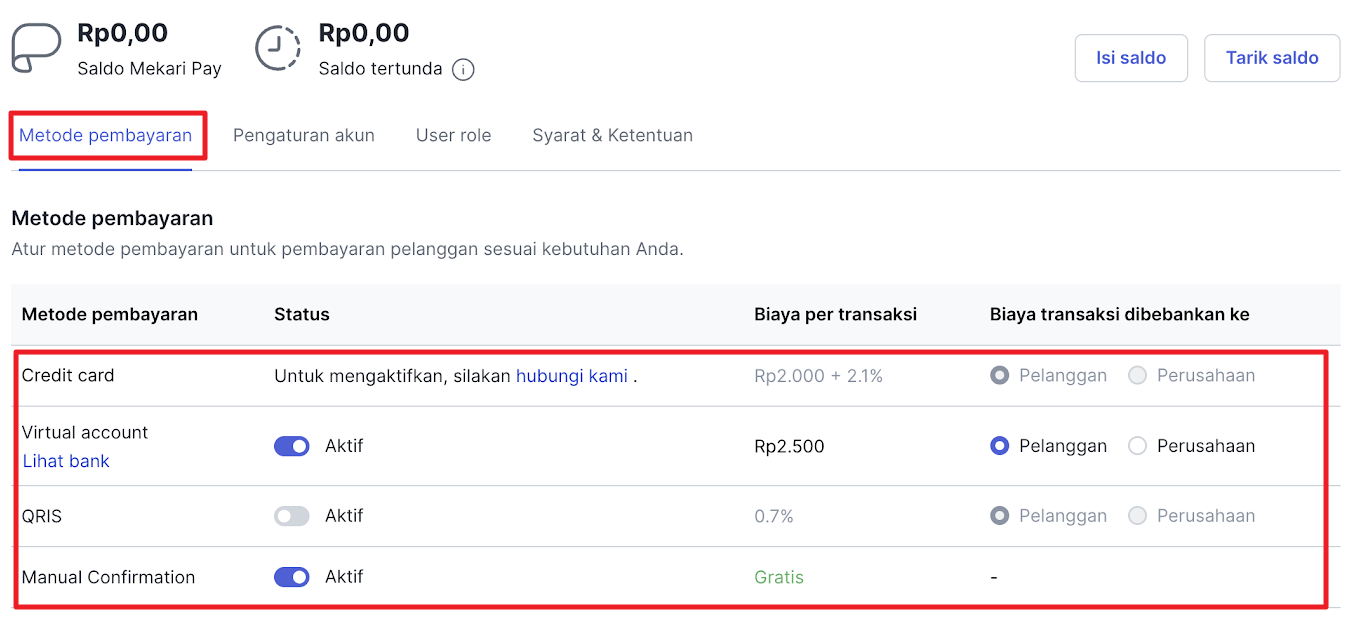Open the Metode pembayaran tab

pyautogui.click(x=106, y=135)
